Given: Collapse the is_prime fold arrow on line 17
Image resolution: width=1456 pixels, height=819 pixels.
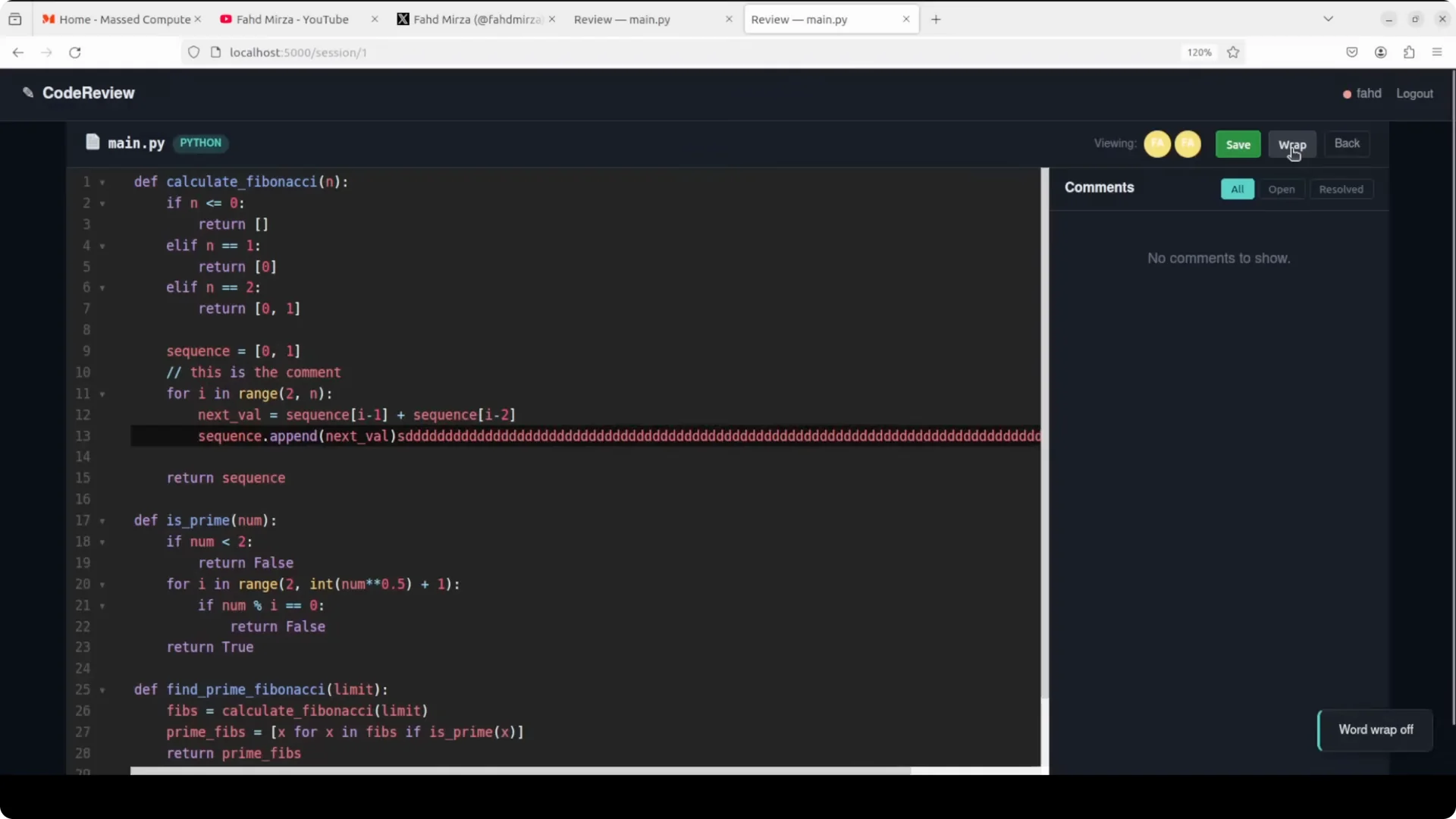Looking at the screenshot, I should [x=102, y=521].
